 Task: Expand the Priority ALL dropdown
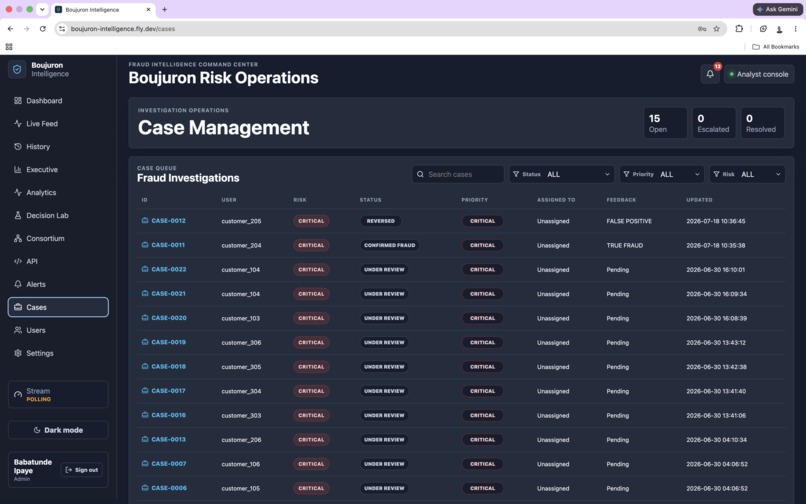[662, 174]
